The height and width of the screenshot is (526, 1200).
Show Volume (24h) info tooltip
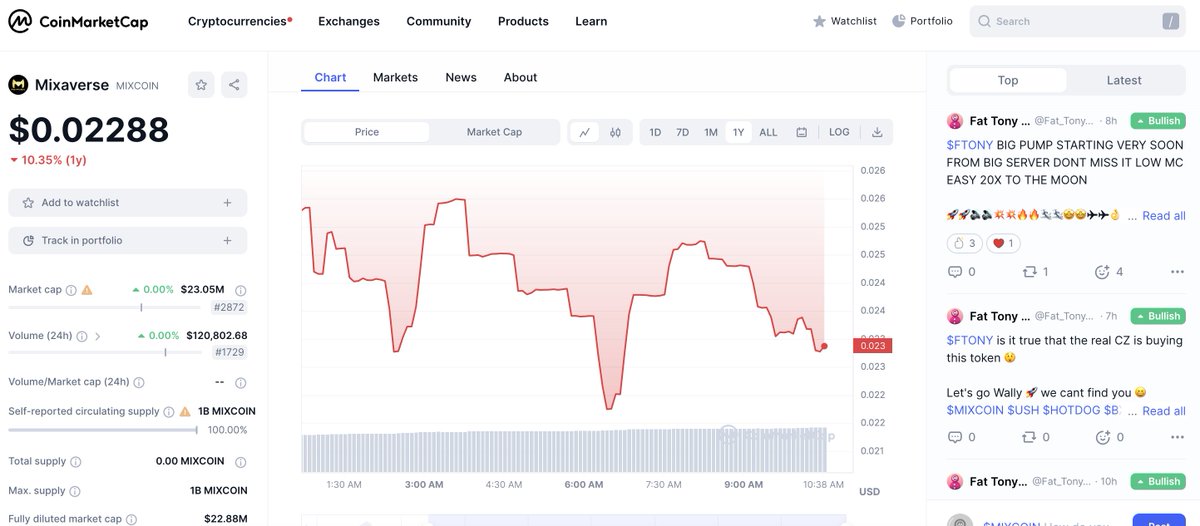click(82, 336)
